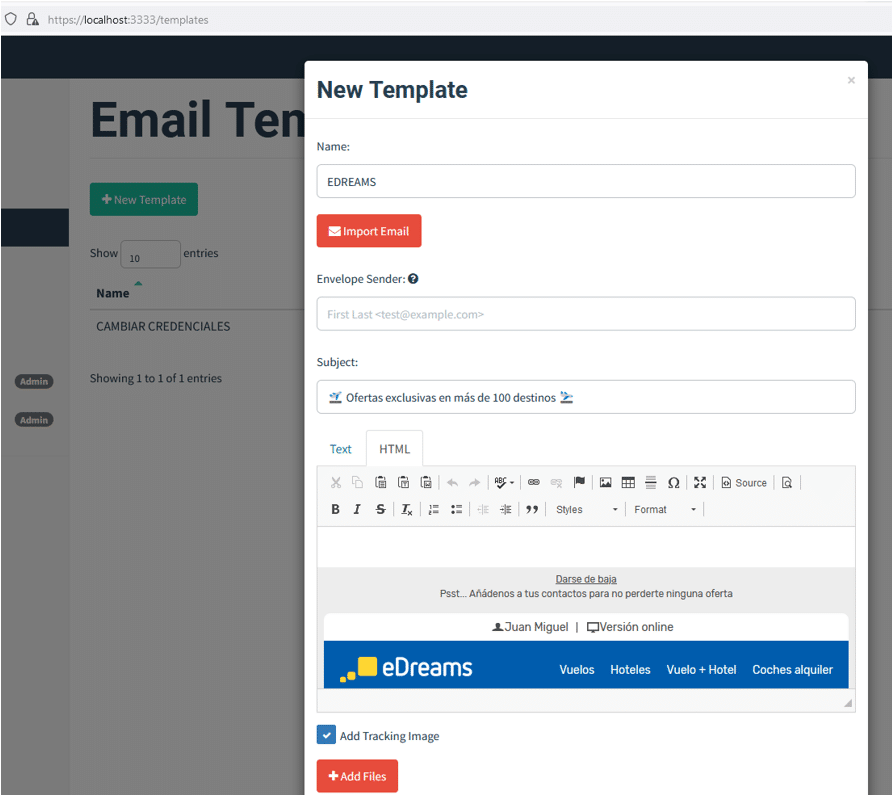Open Envelope Sender help question-mark icon

pyautogui.click(x=413, y=279)
